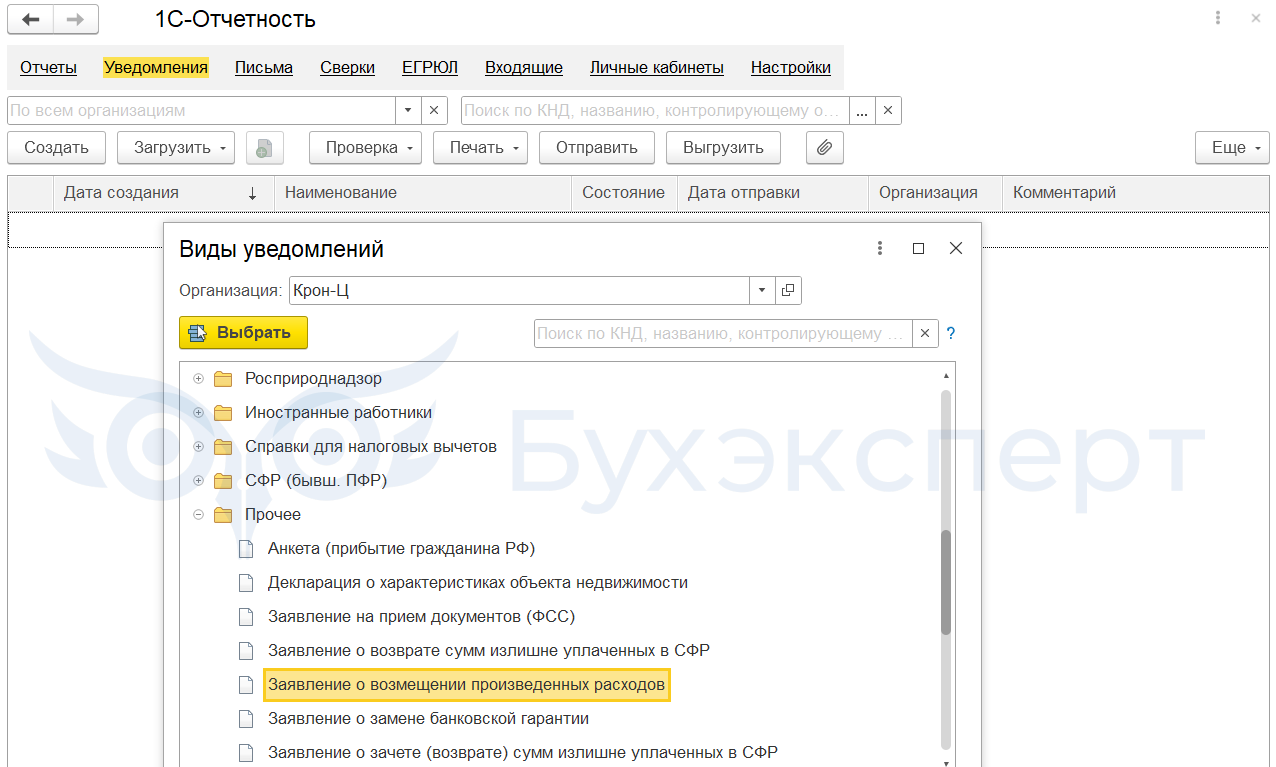Expand the СФР (бывш. ПФР) tree node
Image resolution: width=1276 pixels, height=767 pixels.
(198, 481)
